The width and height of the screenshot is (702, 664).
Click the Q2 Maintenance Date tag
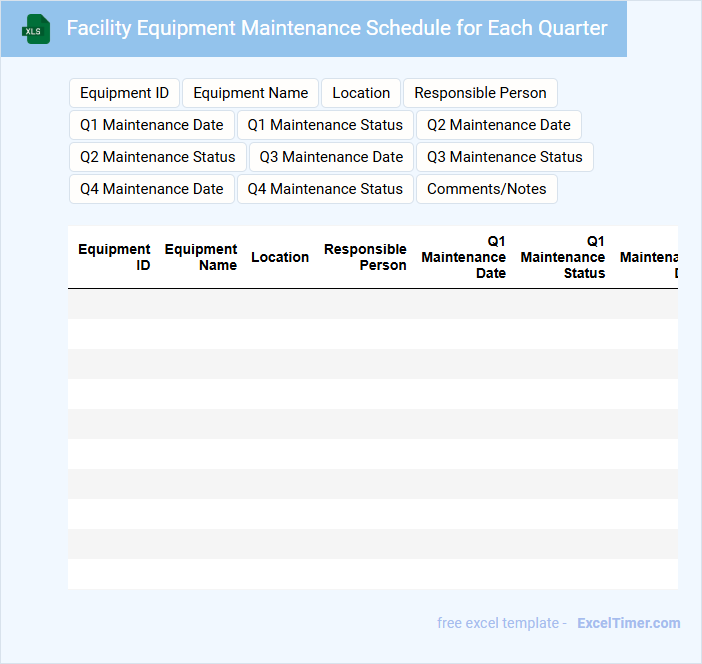coord(499,125)
